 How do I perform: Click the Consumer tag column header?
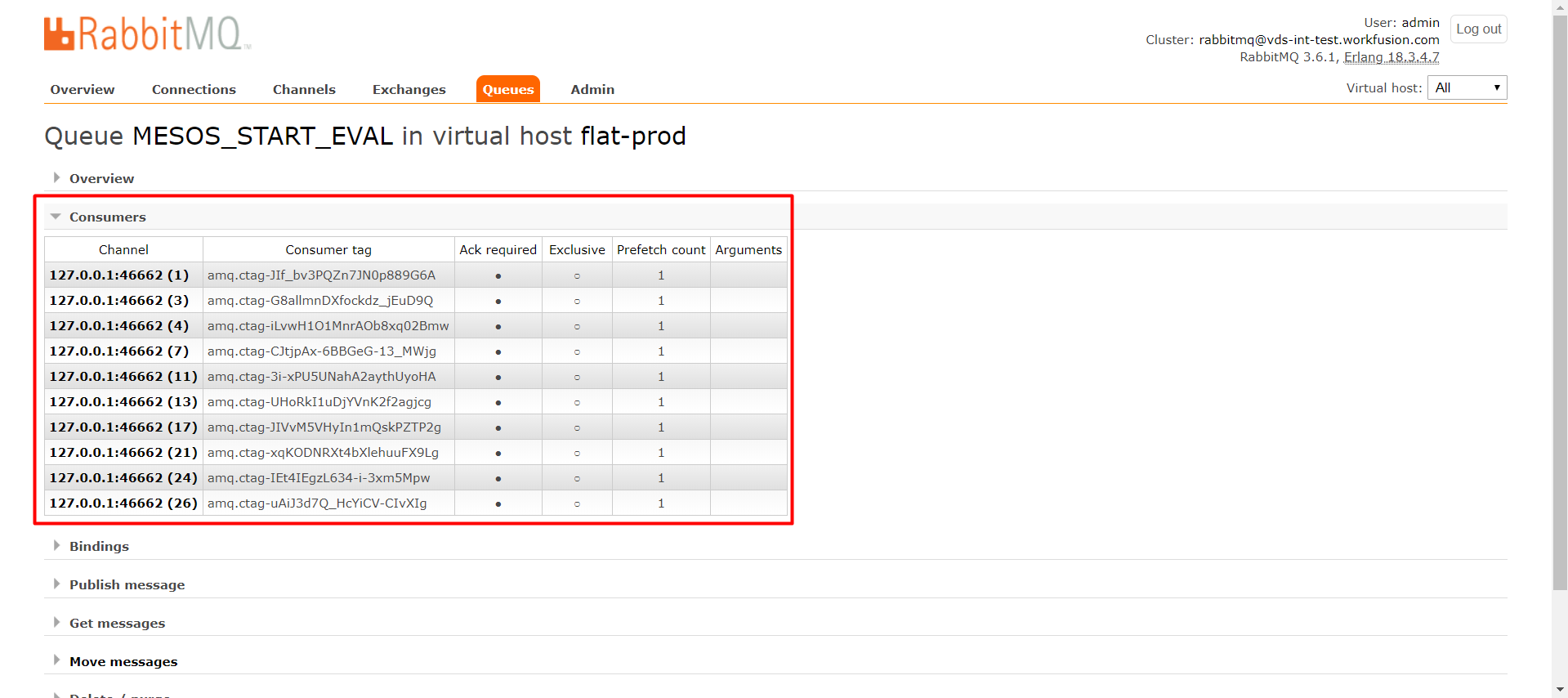point(328,249)
